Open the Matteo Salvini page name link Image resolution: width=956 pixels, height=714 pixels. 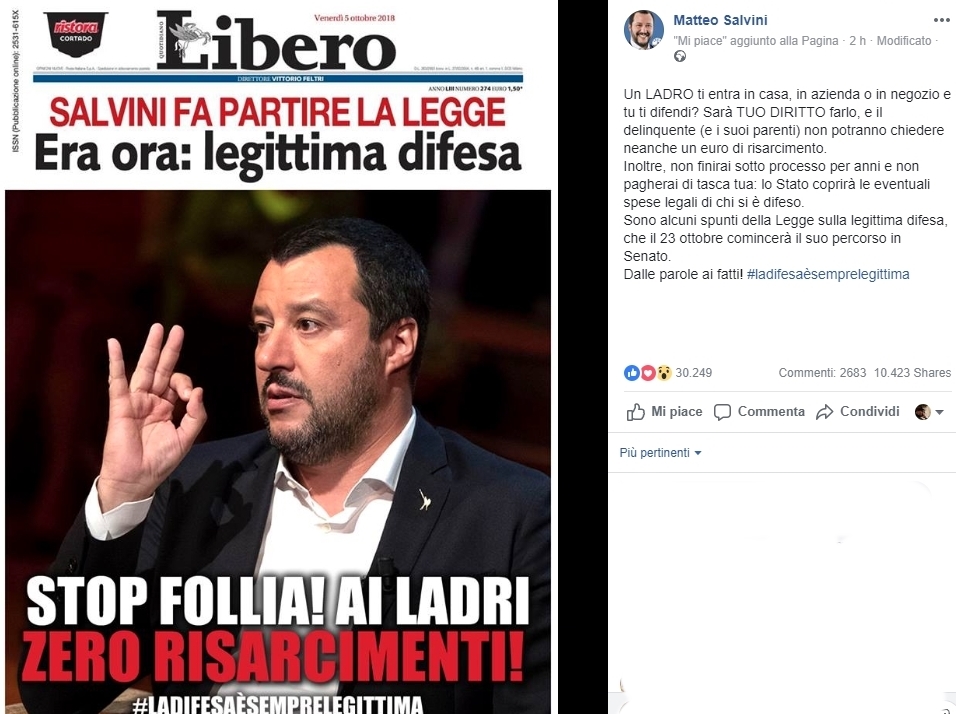coord(720,20)
